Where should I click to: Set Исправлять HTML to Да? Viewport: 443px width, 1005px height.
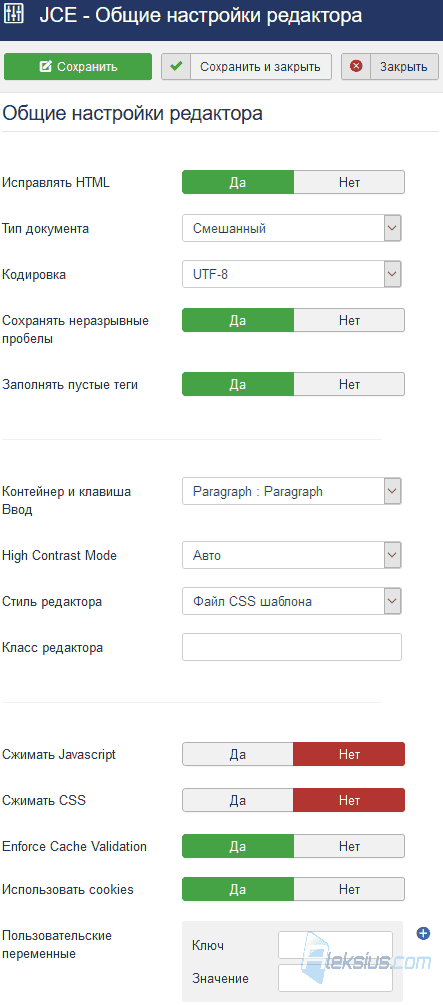coord(238,182)
